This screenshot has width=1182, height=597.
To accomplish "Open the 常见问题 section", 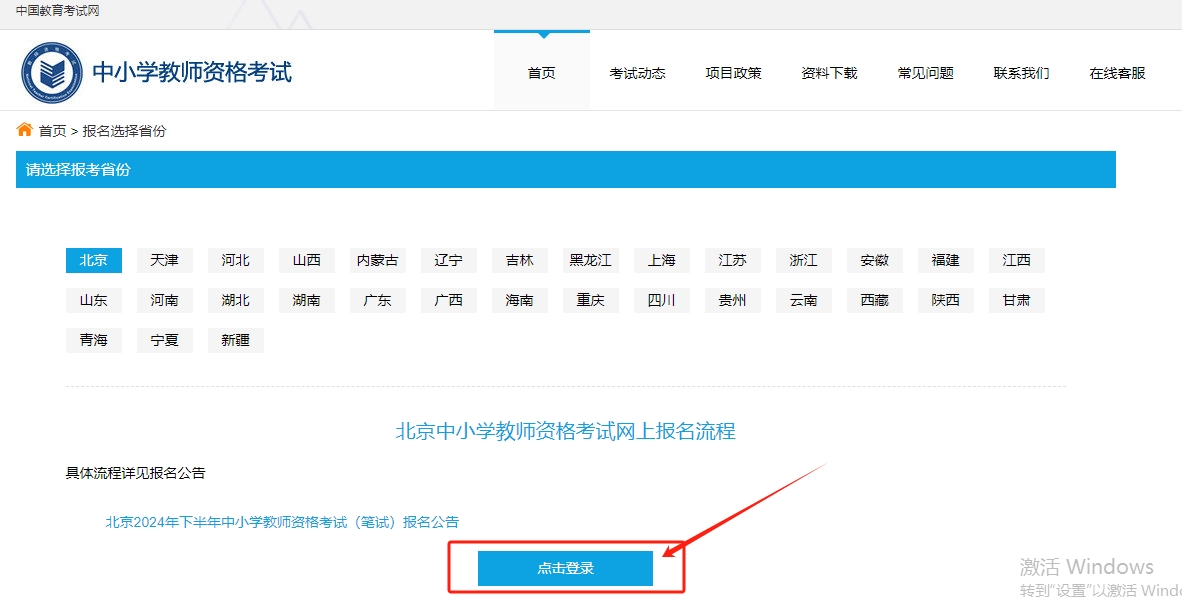I will pyautogui.click(x=925, y=72).
